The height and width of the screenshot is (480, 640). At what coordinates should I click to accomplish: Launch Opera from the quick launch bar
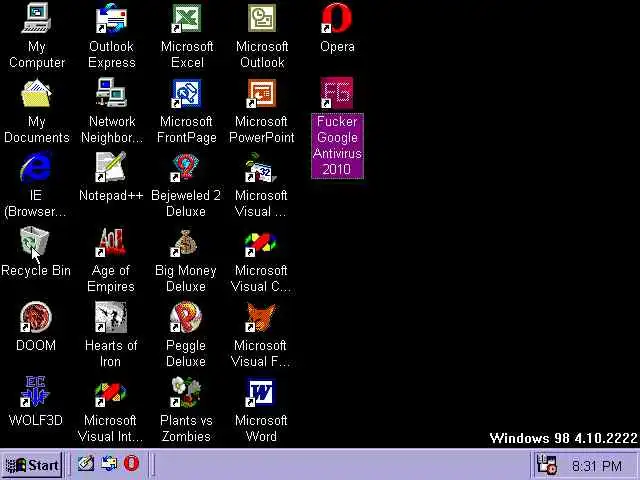coord(131,464)
